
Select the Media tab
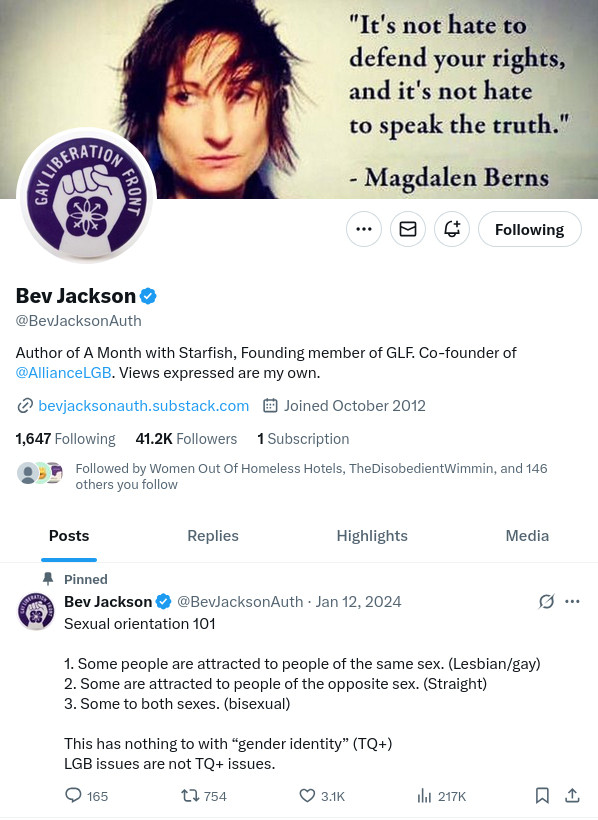527,536
